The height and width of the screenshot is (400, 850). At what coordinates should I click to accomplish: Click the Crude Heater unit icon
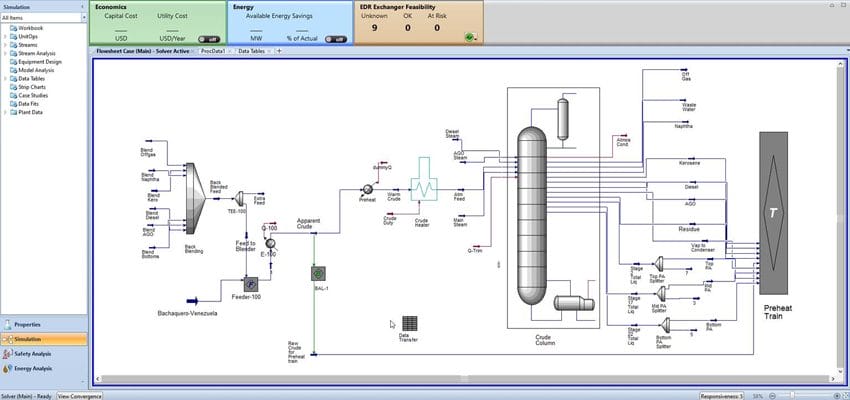423,188
